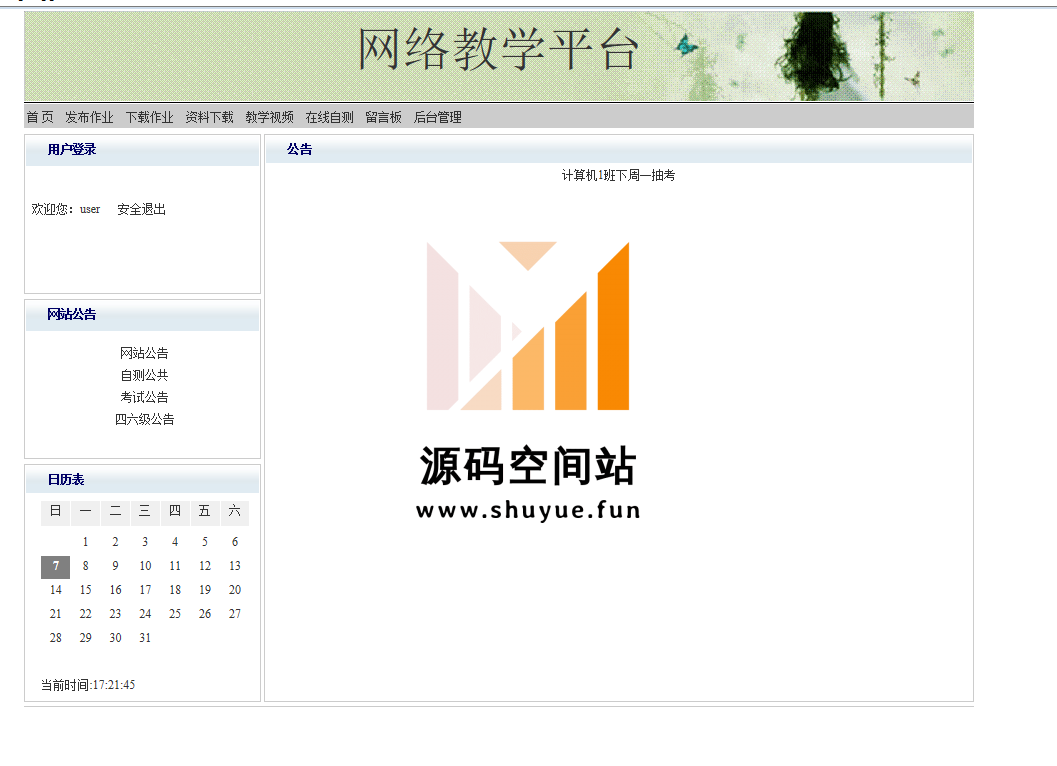Click the 四 weekday header in the calendar
Viewport: 1057px width, 766px height.
point(175,511)
